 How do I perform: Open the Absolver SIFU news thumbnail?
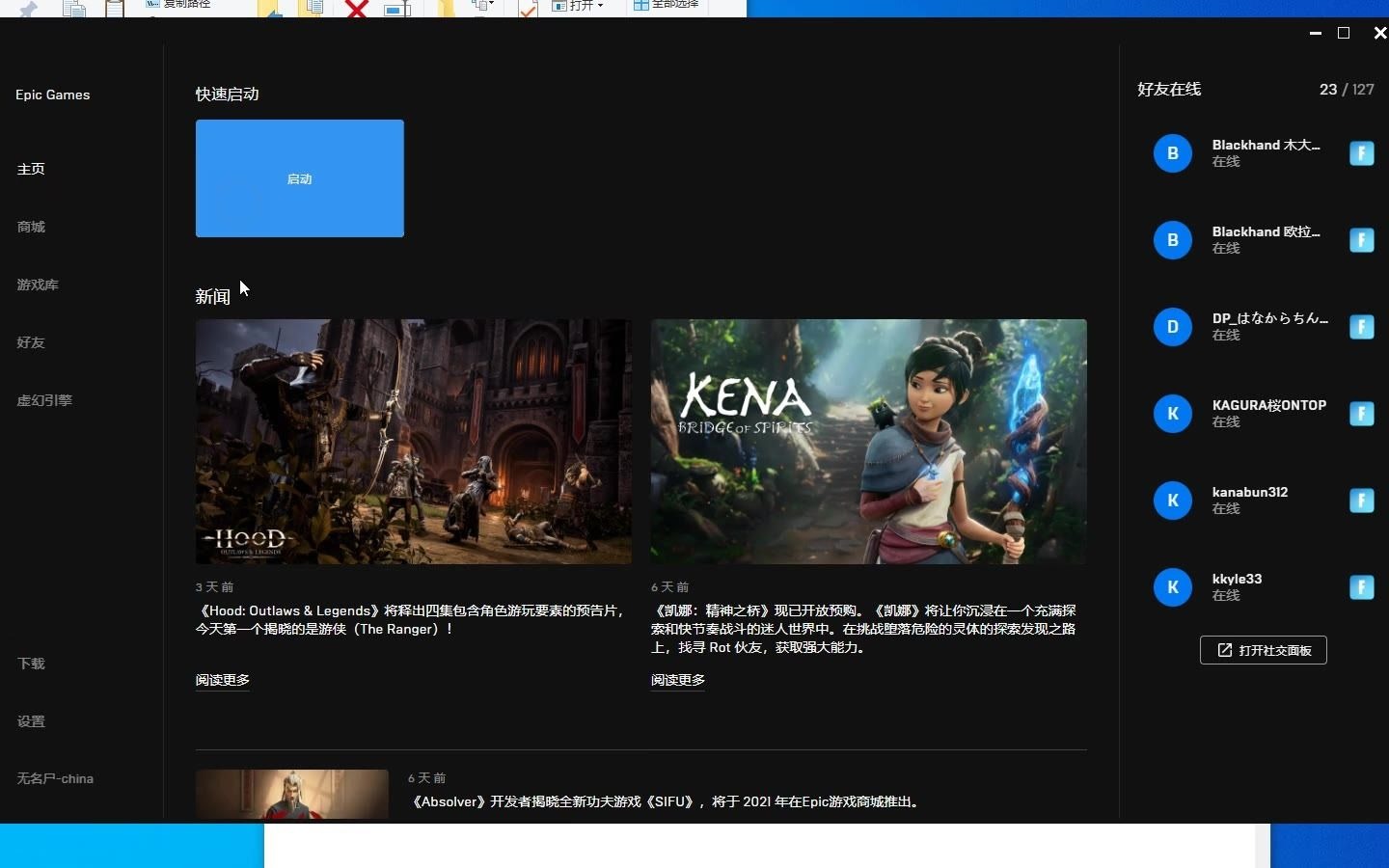[x=292, y=794]
